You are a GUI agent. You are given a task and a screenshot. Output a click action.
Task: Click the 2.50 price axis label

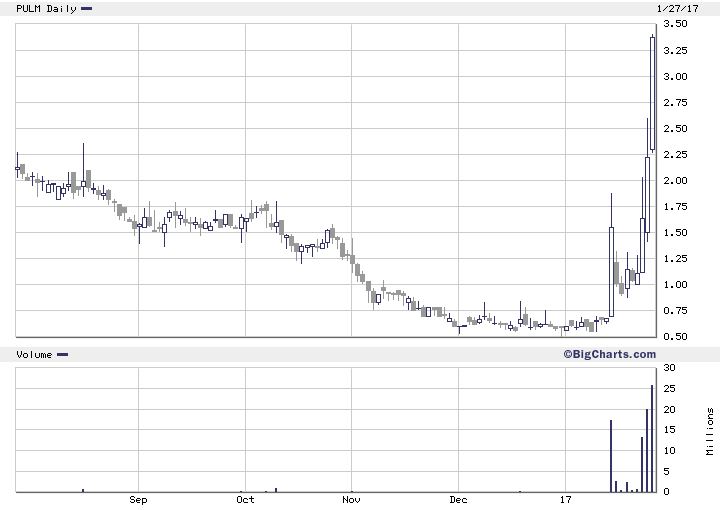tap(675, 129)
